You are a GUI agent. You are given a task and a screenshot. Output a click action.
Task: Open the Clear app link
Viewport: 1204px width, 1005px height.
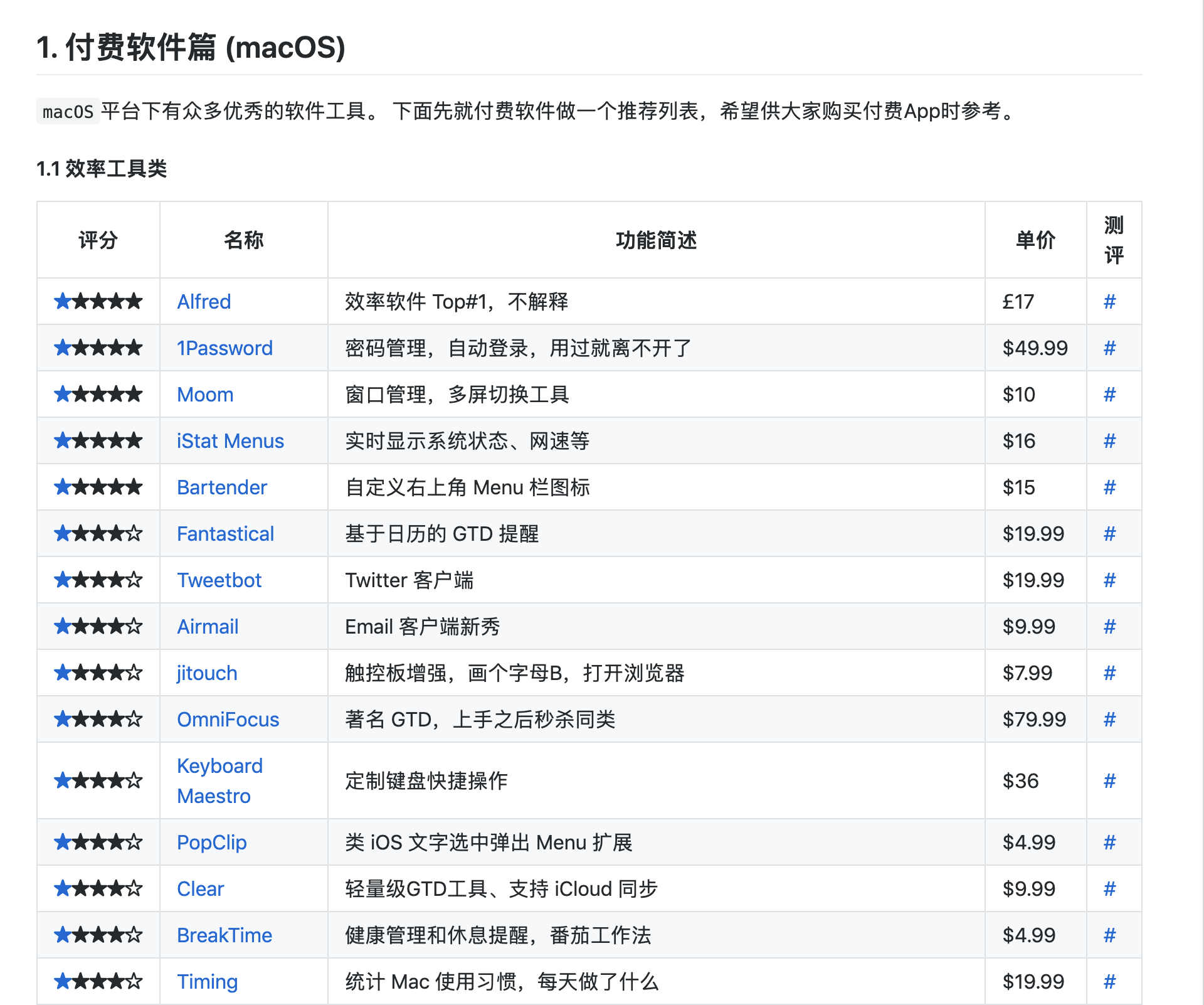point(200,889)
